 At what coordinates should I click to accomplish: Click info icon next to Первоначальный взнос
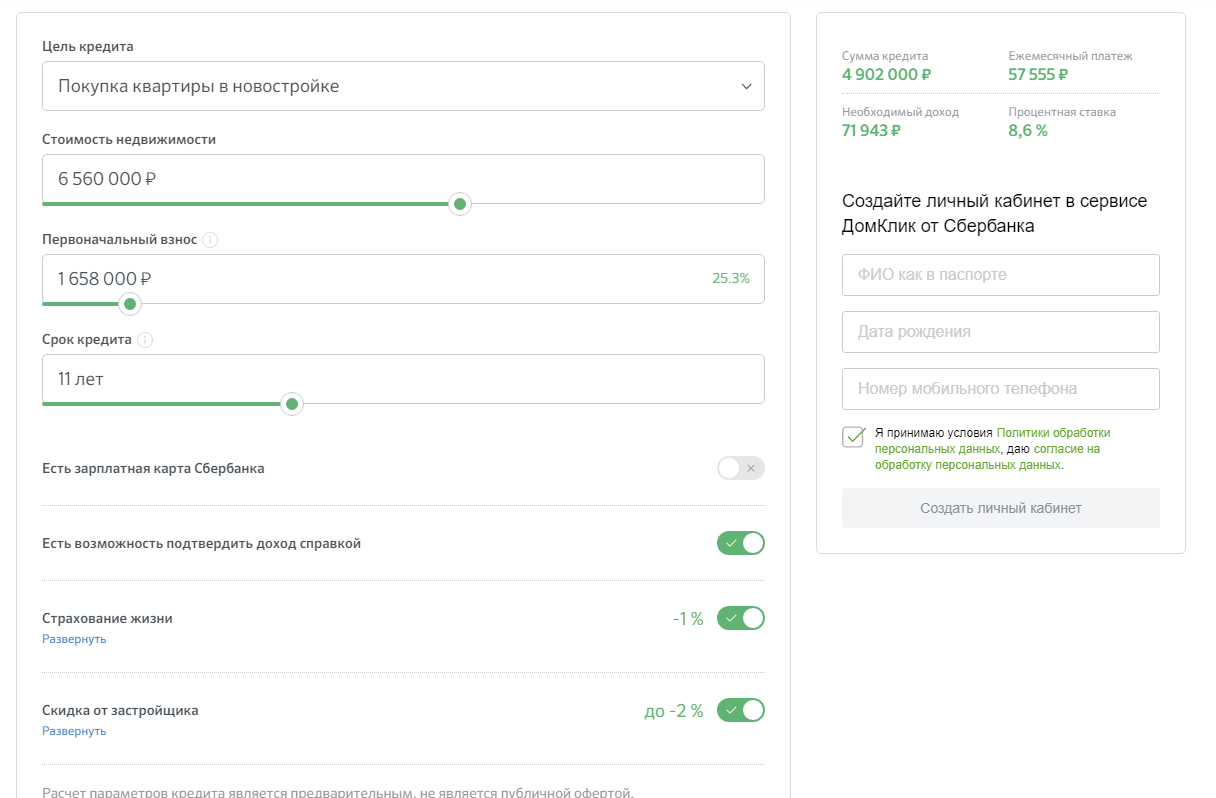pos(210,240)
